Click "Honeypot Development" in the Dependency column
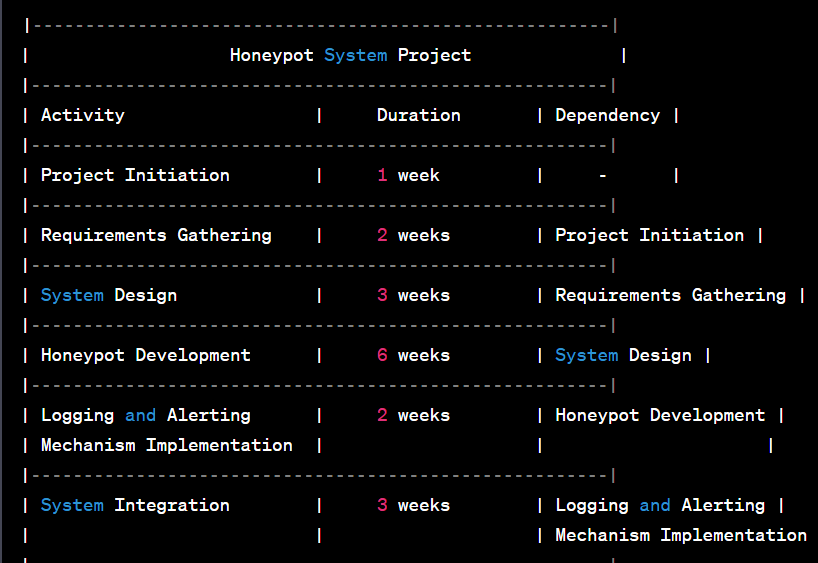 click(660, 415)
